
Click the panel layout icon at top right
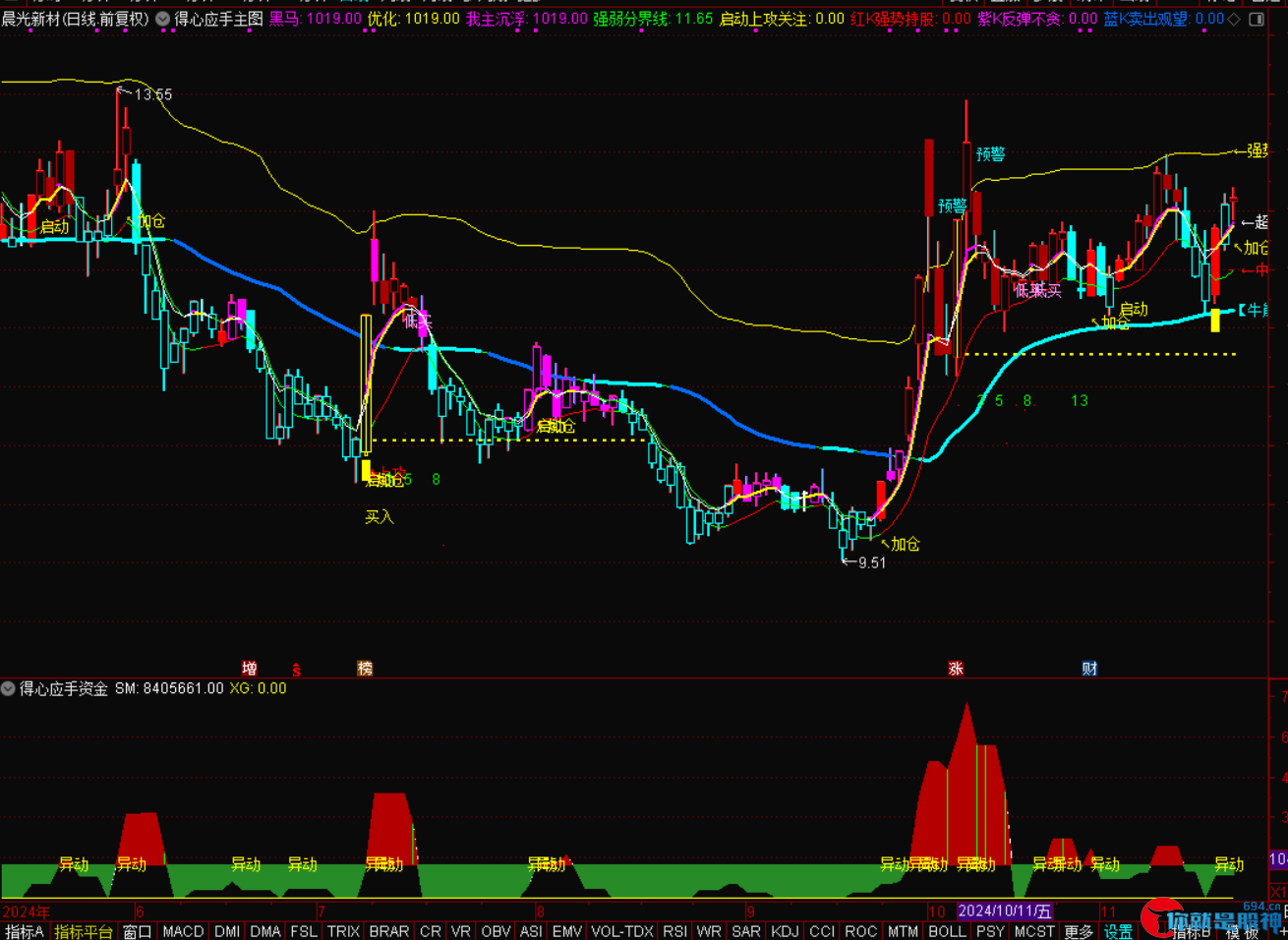click(x=1257, y=19)
